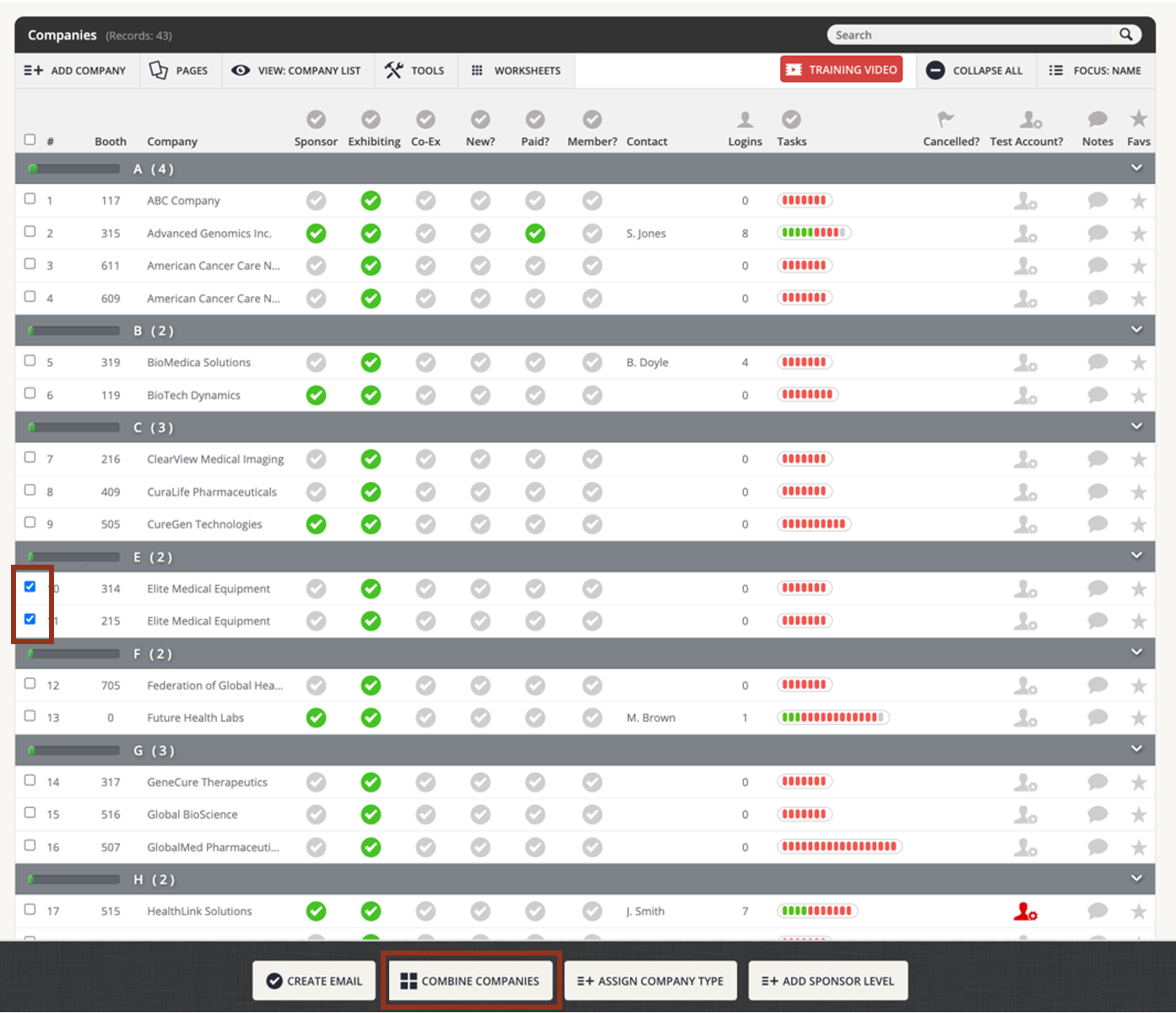Watch the Training Video

tap(841, 70)
